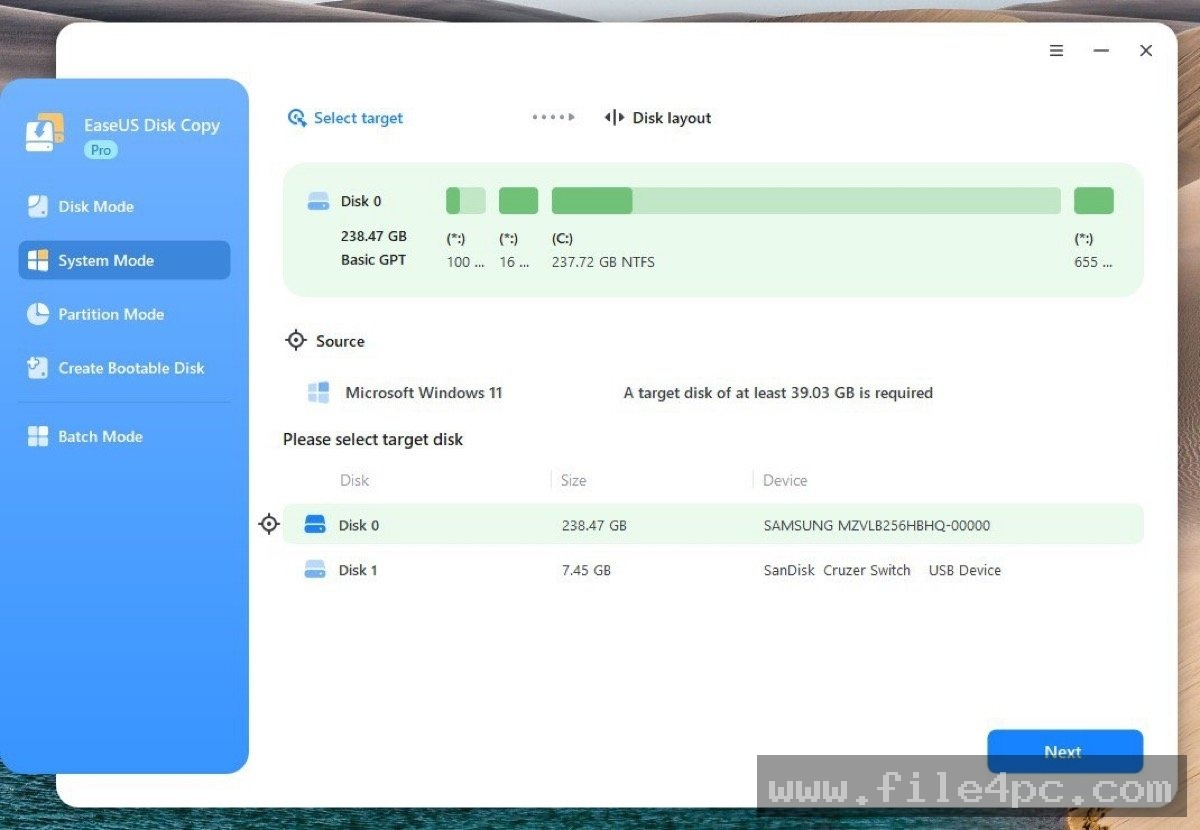
Task: Click the Batch Mode grid icon
Action: pos(37,436)
